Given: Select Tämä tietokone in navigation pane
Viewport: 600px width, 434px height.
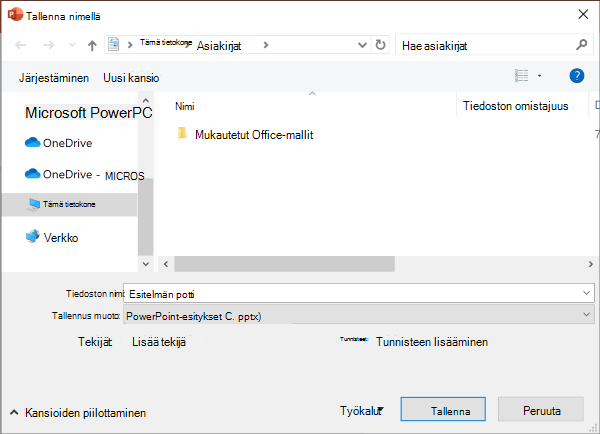Looking at the screenshot, I should point(69,204).
